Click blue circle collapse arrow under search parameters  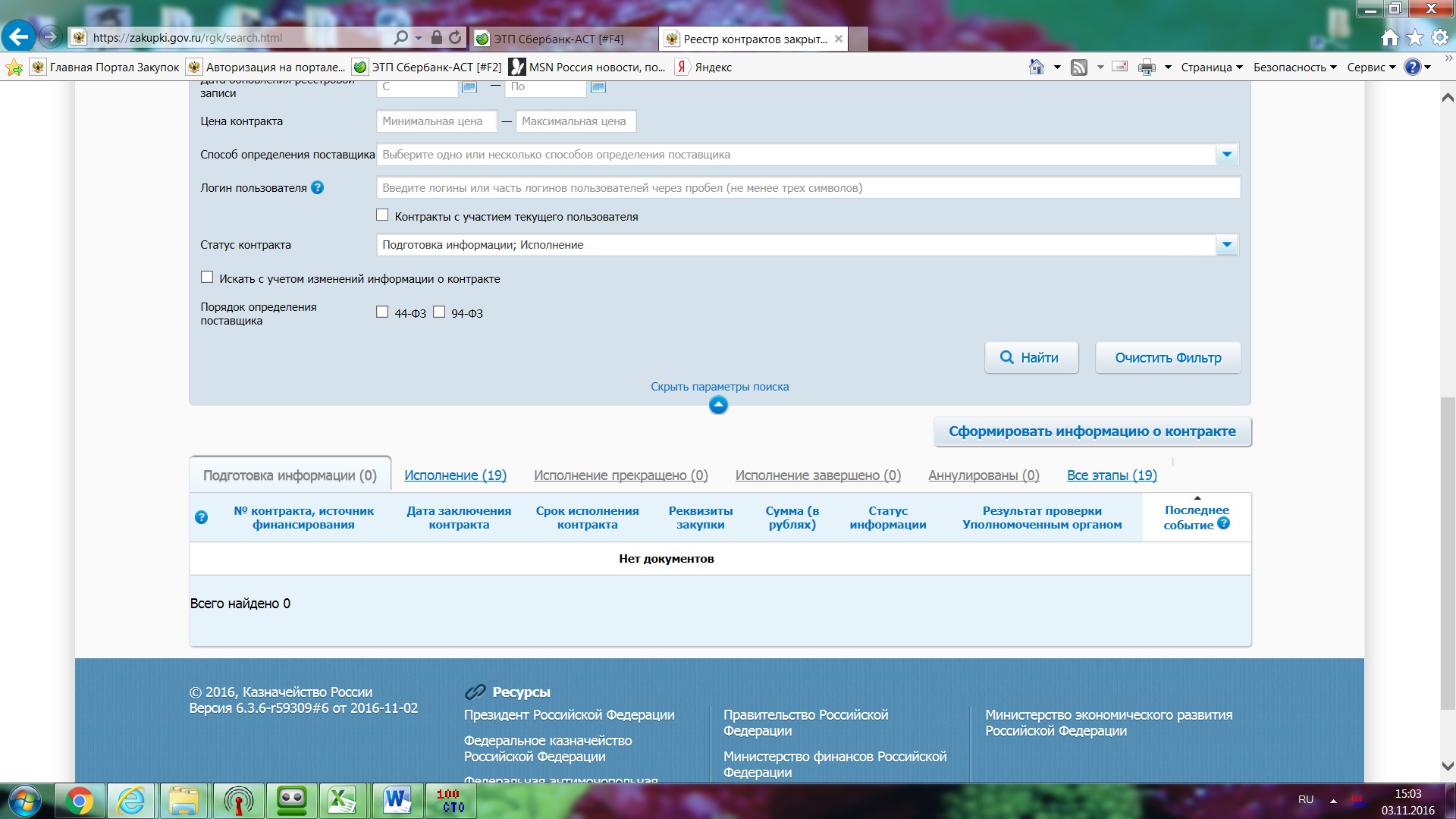point(717,405)
